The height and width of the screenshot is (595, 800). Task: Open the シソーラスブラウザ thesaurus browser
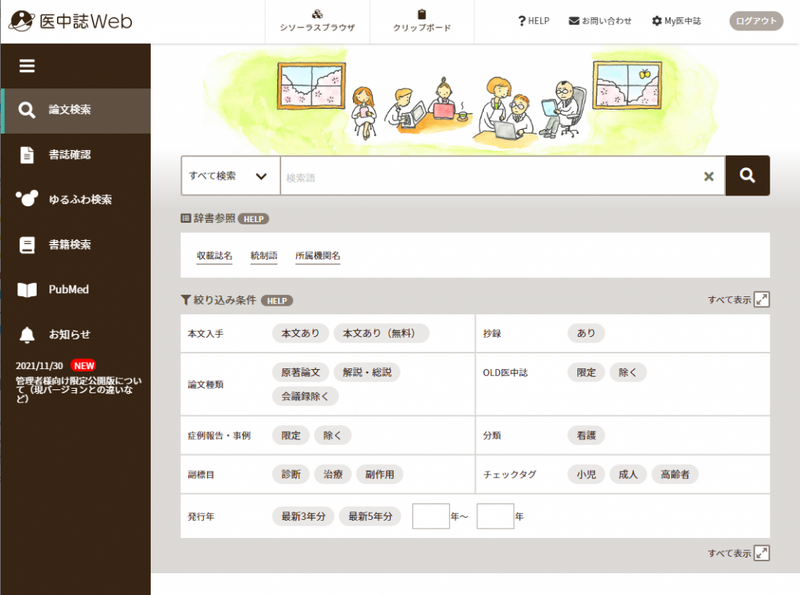point(317,21)
